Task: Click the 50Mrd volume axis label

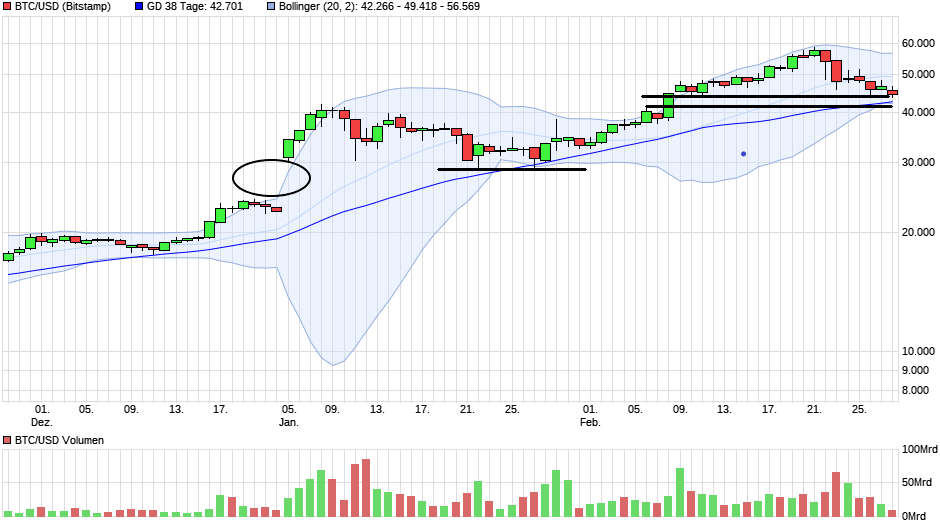Action: pos(917,482)
